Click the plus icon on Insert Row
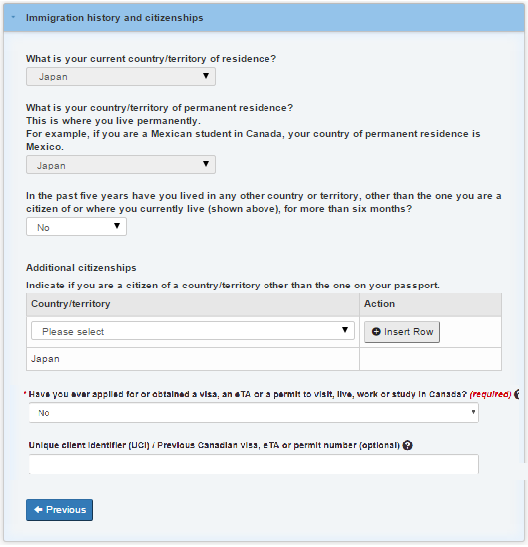The image size is (528, 547). [376, 332]
